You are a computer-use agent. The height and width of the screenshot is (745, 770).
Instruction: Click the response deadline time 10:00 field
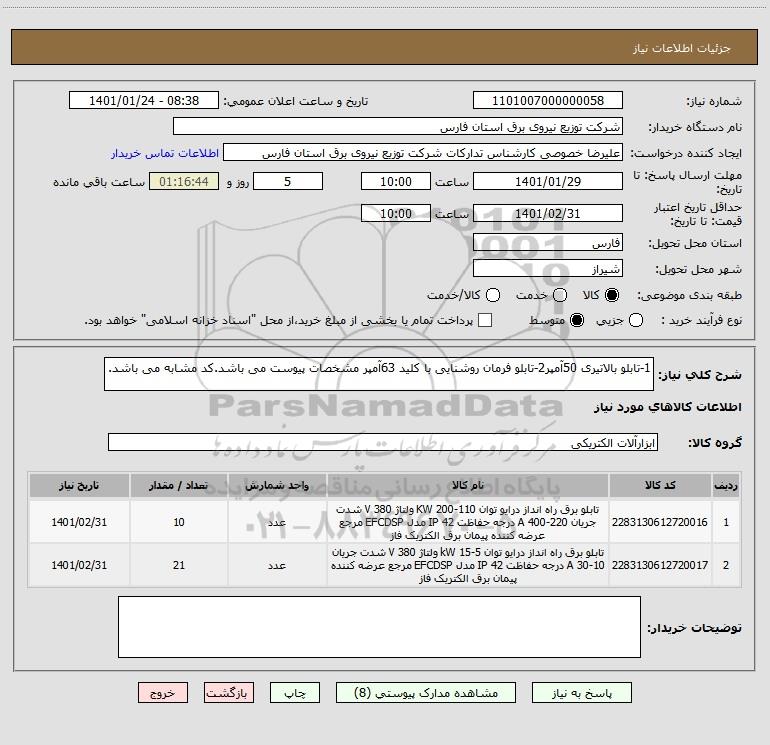click(x=396, y=181)
